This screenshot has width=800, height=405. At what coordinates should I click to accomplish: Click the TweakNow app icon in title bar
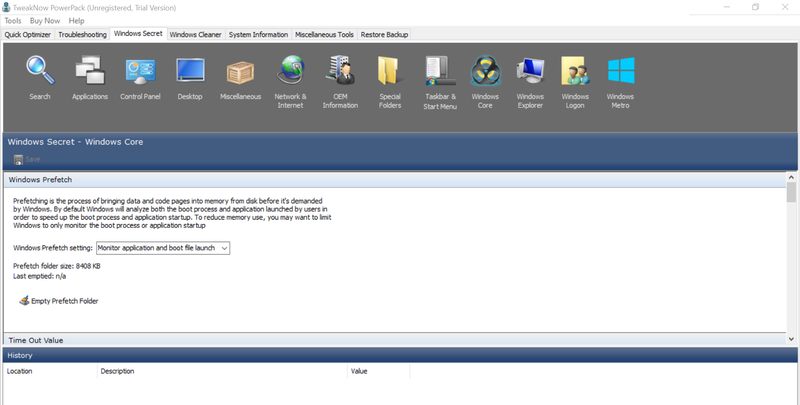pos(6,7)
